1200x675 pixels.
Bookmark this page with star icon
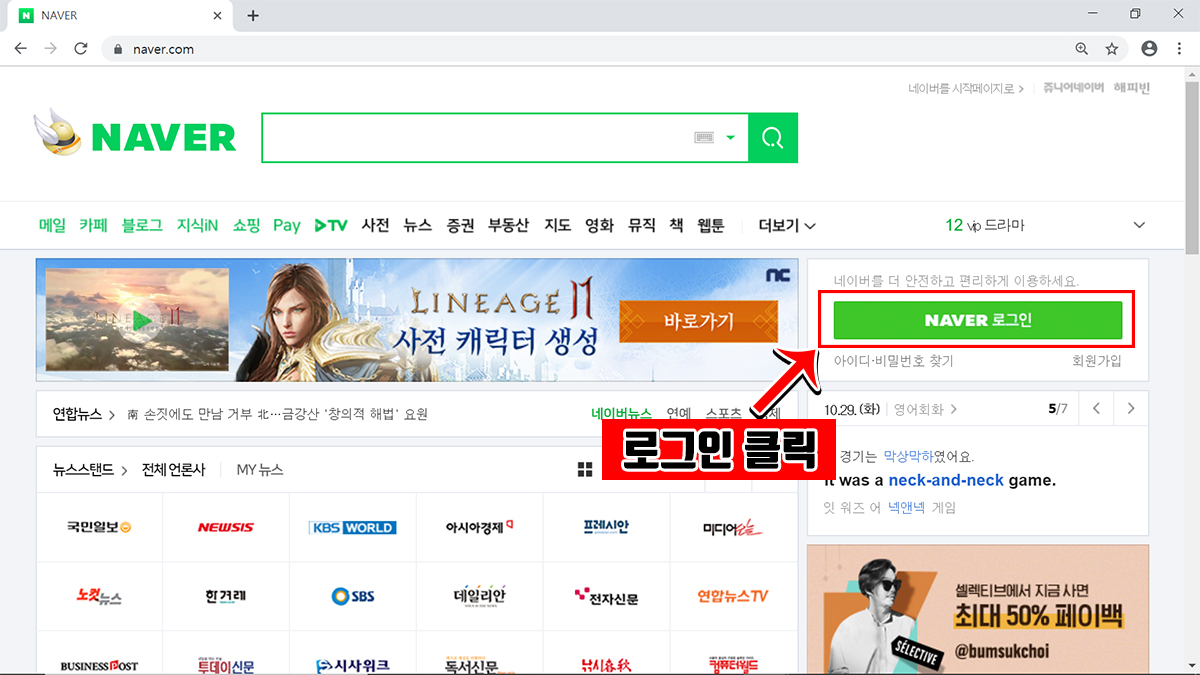[1111, 48]
